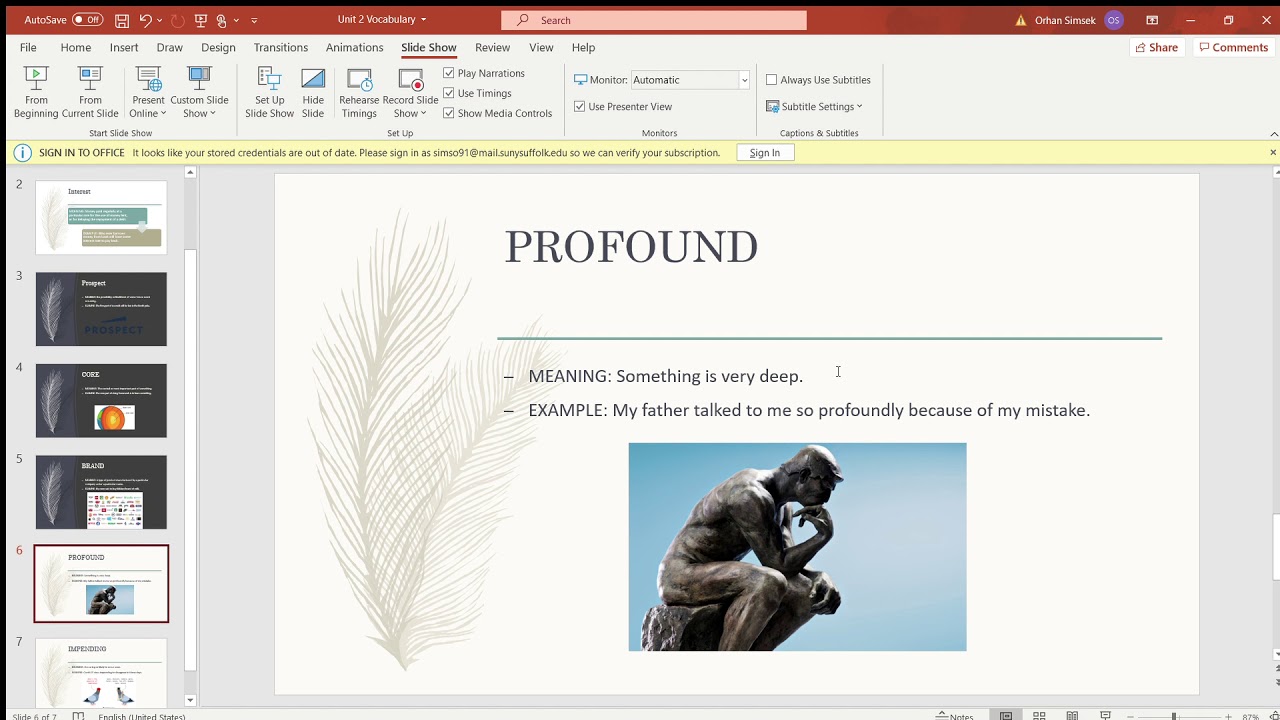This screenshot has width=1280, height=720.
Task: Click the PROFOUND slide title text
Action: (x=631, y=247)
